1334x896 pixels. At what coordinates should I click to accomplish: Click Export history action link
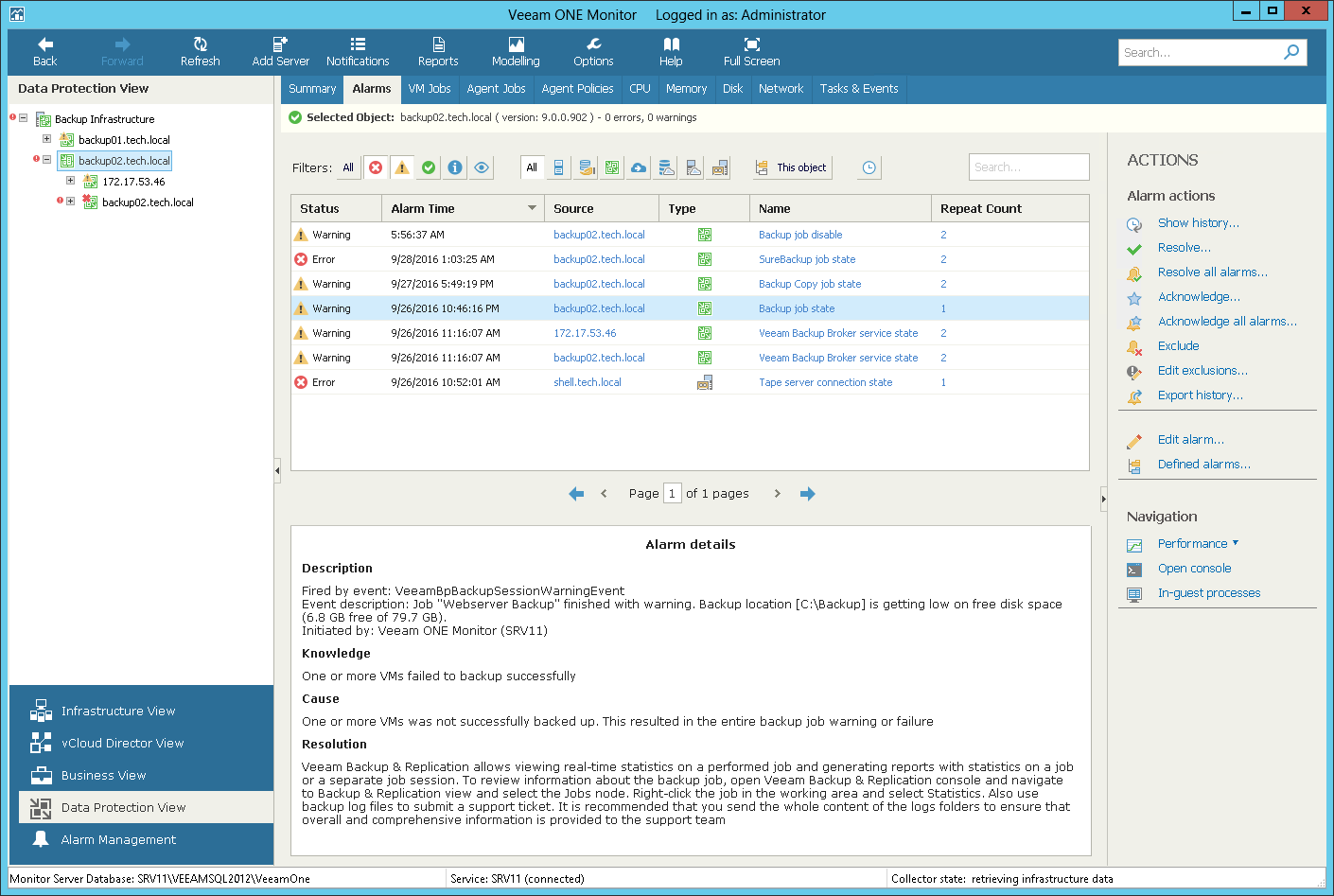(1200, 395)
